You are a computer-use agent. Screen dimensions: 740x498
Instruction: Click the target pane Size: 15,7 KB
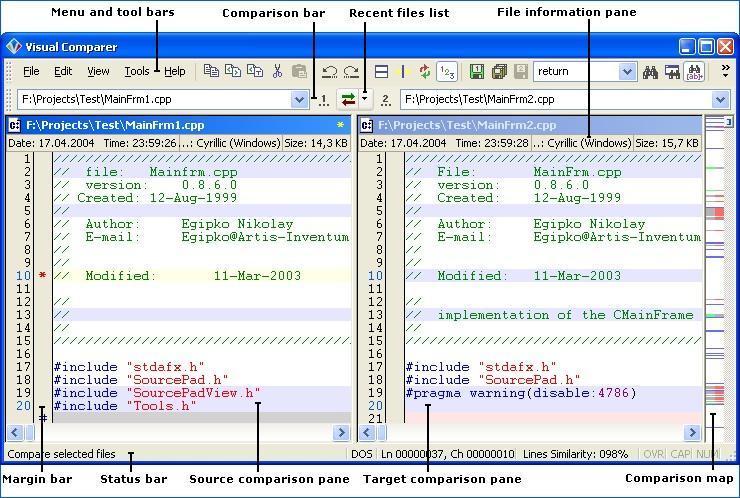(667, 143)
